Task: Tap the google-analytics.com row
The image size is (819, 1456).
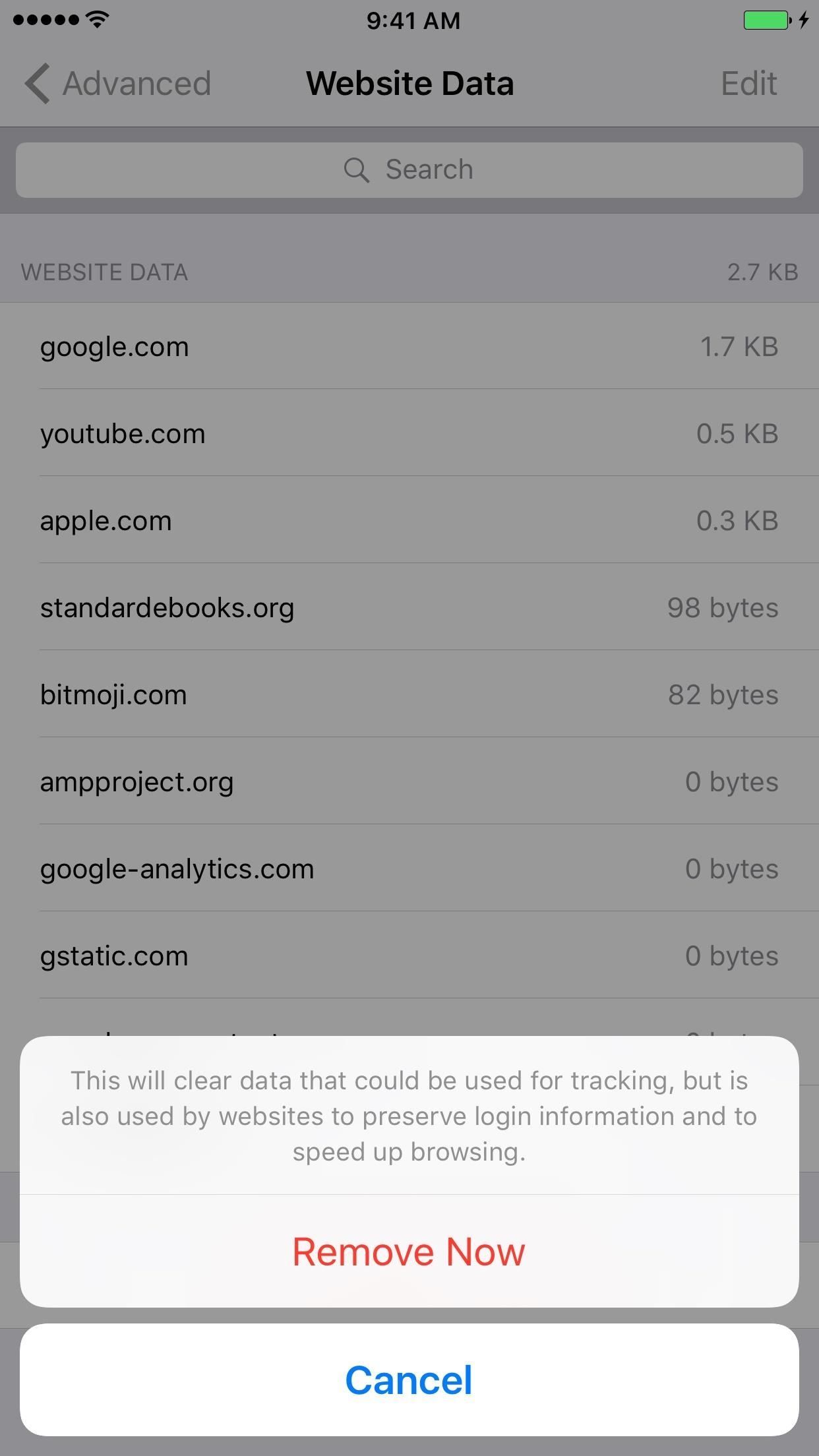Action: coord(409,869)
